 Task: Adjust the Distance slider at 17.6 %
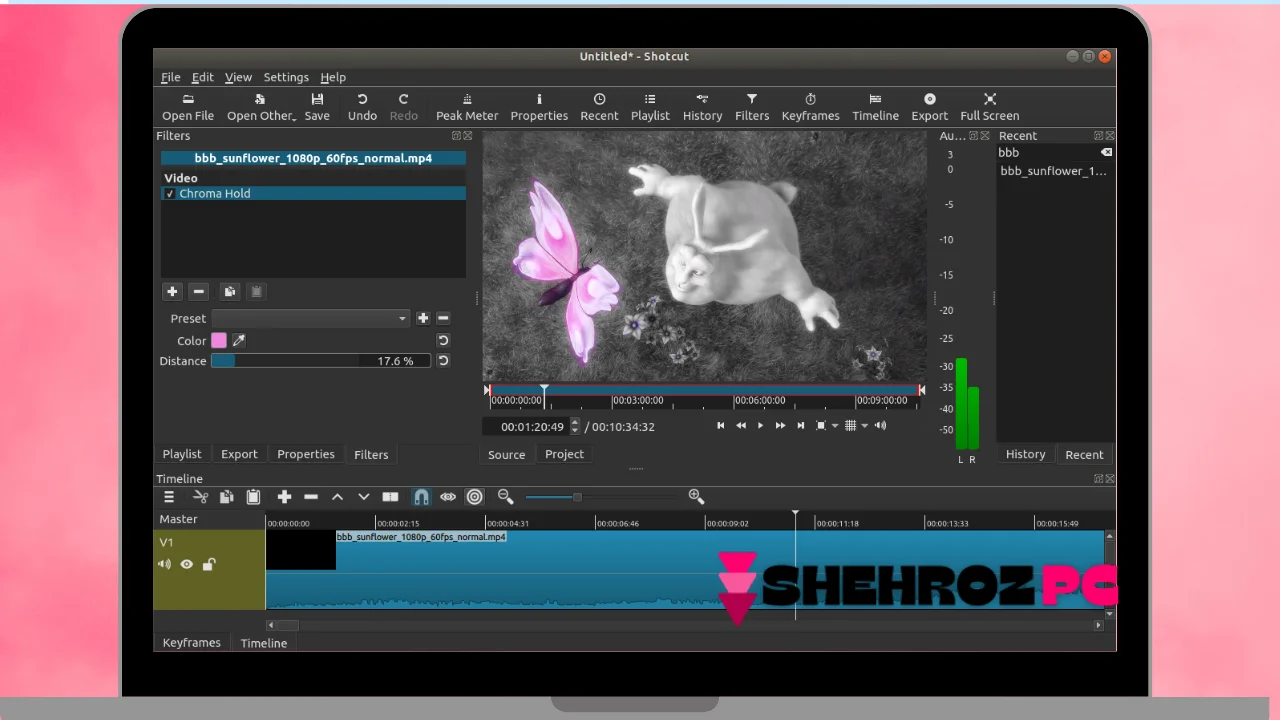(x=321, y=361)
